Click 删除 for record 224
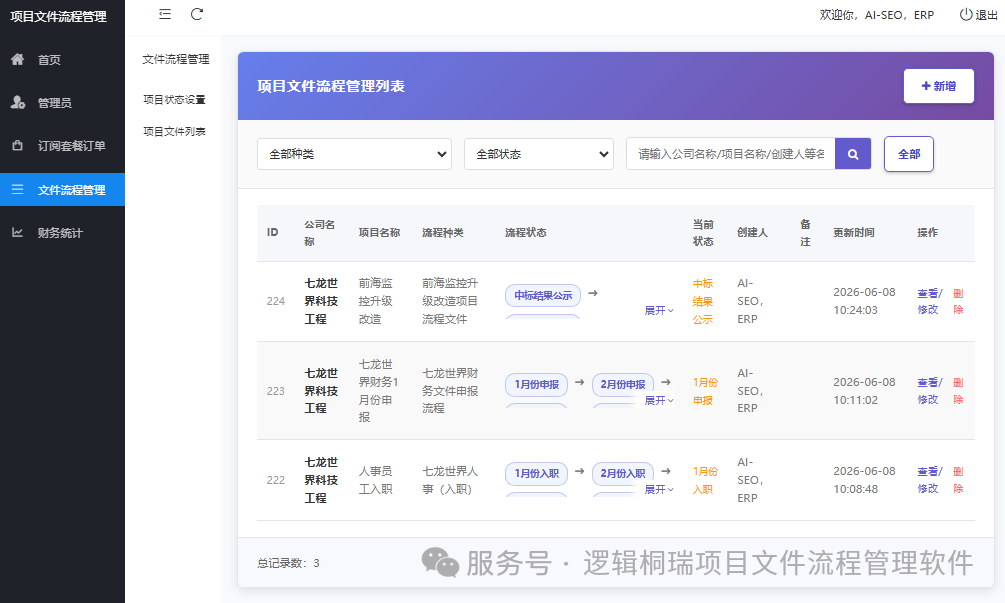Image resolution: width=1005 pixels, height=603 pixels. click(958, 301)
